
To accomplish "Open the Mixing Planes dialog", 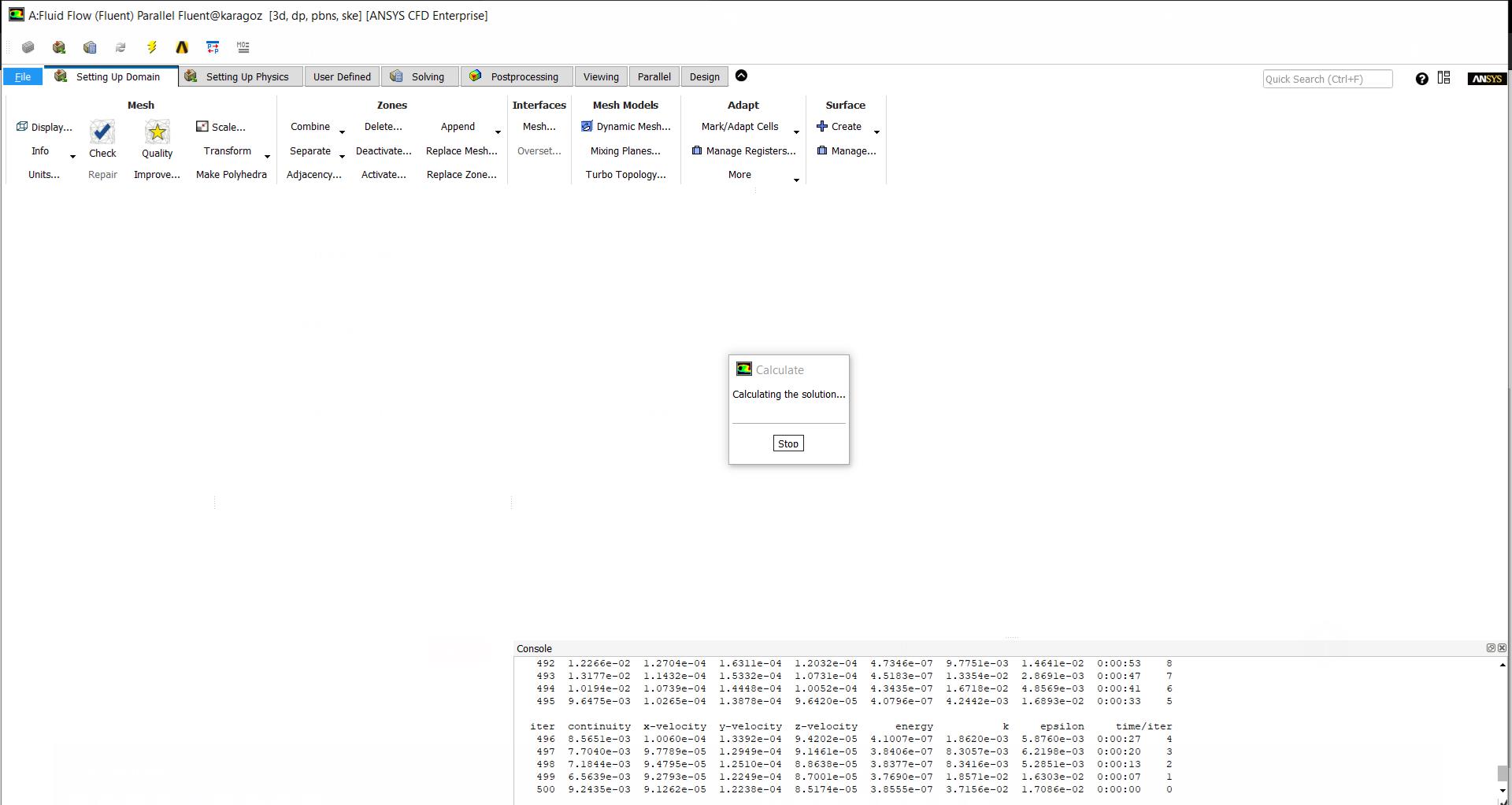I will pyautogui.click(x=625, y=151).
